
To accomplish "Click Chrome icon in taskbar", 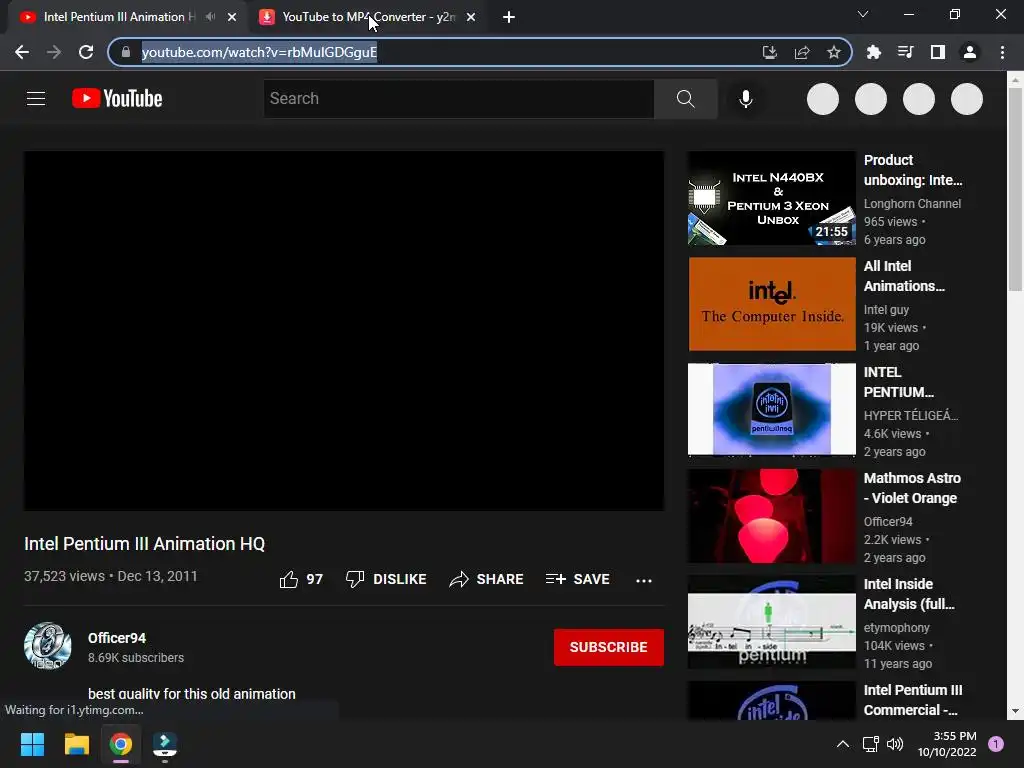I will pos(121,744).
